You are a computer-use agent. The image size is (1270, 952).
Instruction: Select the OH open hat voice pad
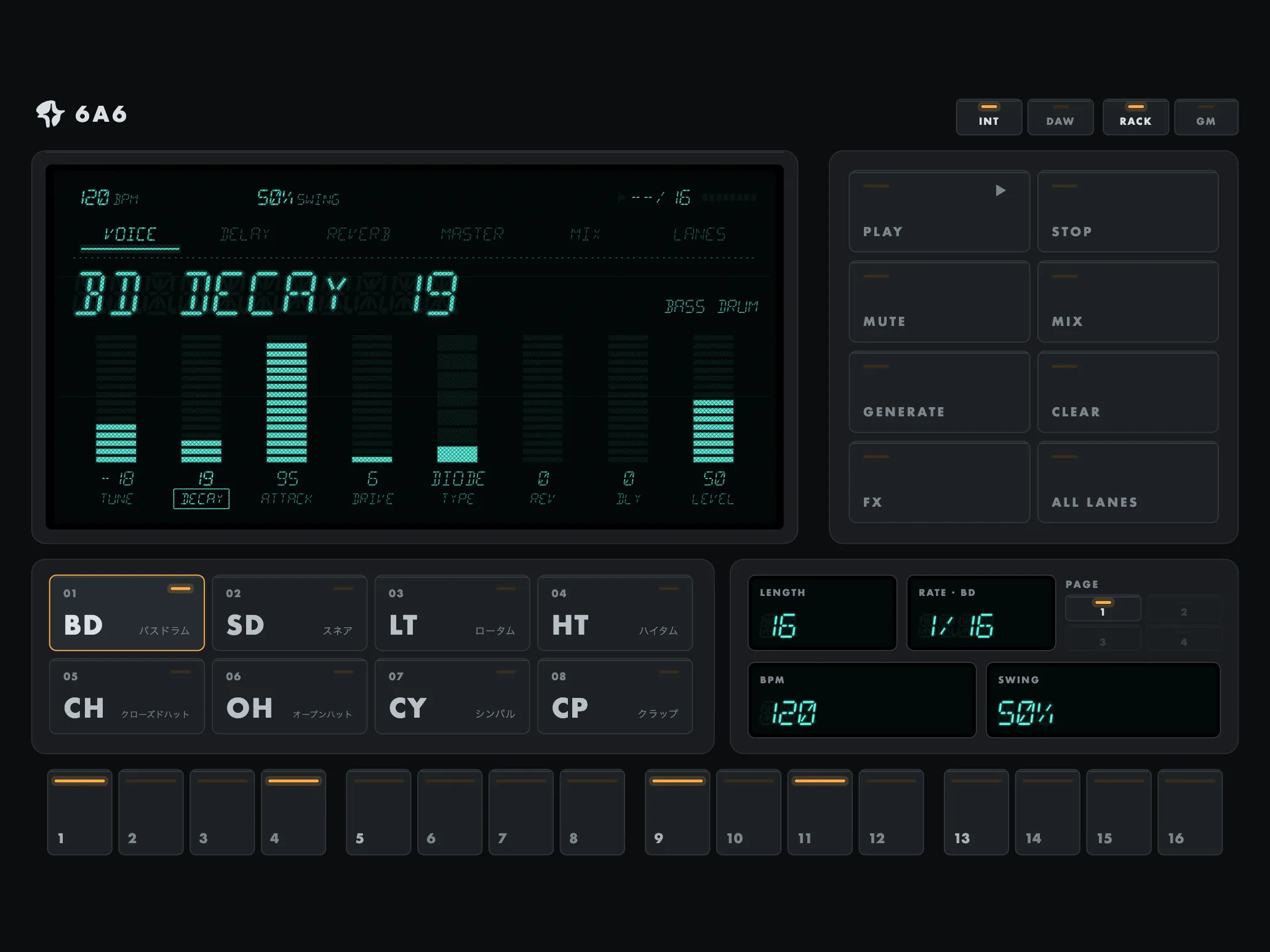coord(289,696)
